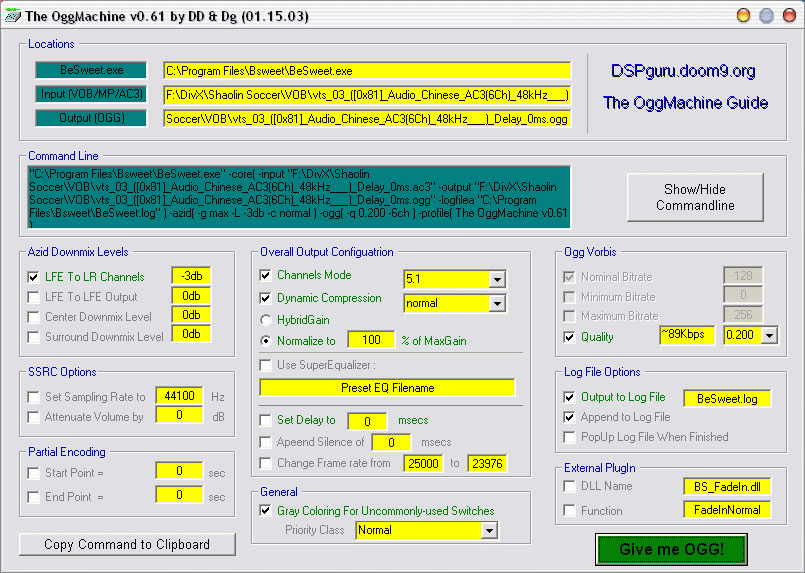Click the ~89Kbps bitrate estimate field
The height and width of the screenshot is (573, 805).
pos(687,335)
